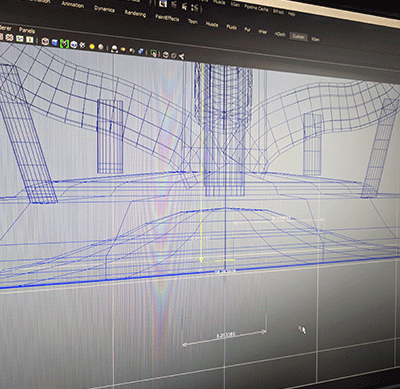Viewport: 400px width, 389px height.
Task: Enable the wireframe display cube icon
Action: click(45, 42)
